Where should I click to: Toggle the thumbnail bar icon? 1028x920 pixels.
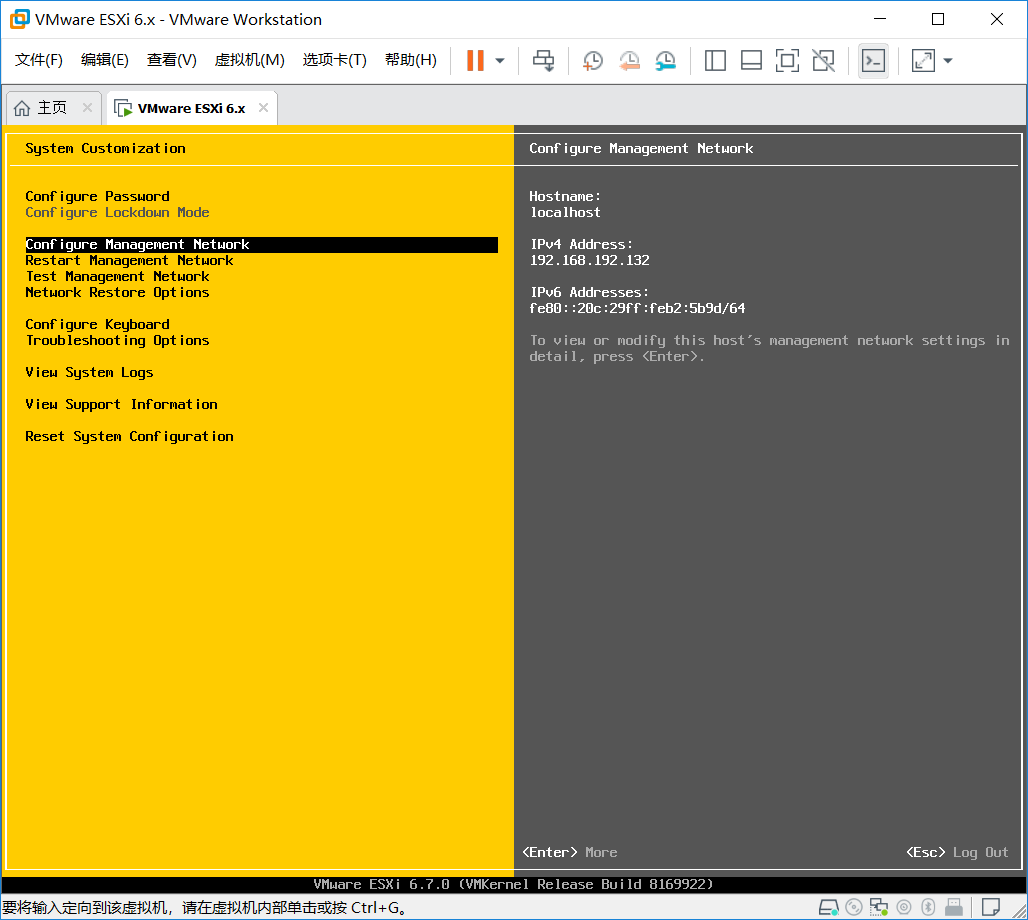(751, 60)
